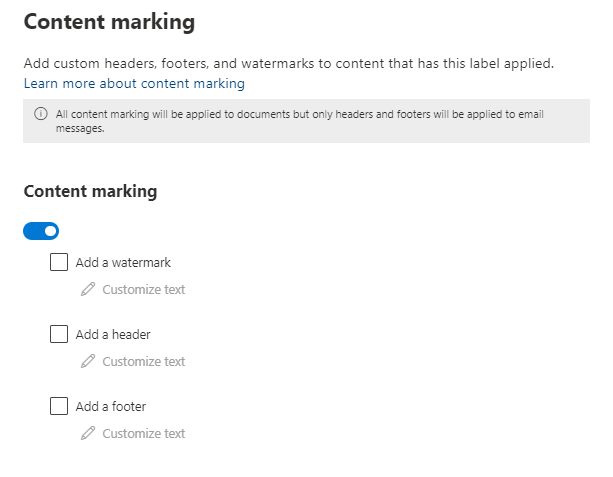Viewport: 613px width, 477px height.
Task: Click the 'Add a footer' label text
Action: [111, 407]
